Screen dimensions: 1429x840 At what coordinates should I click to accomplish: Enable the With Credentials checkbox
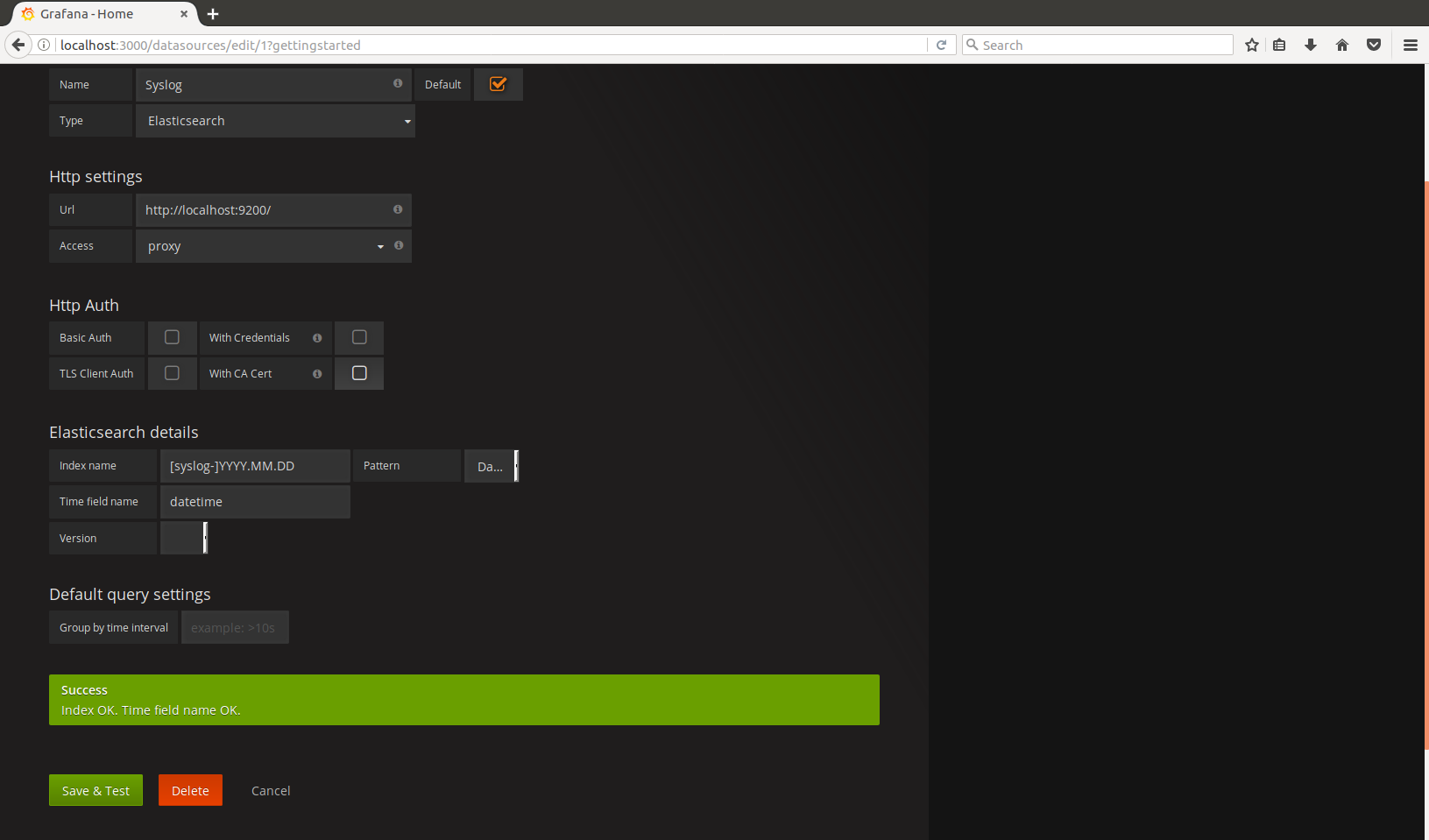point(359,337)
